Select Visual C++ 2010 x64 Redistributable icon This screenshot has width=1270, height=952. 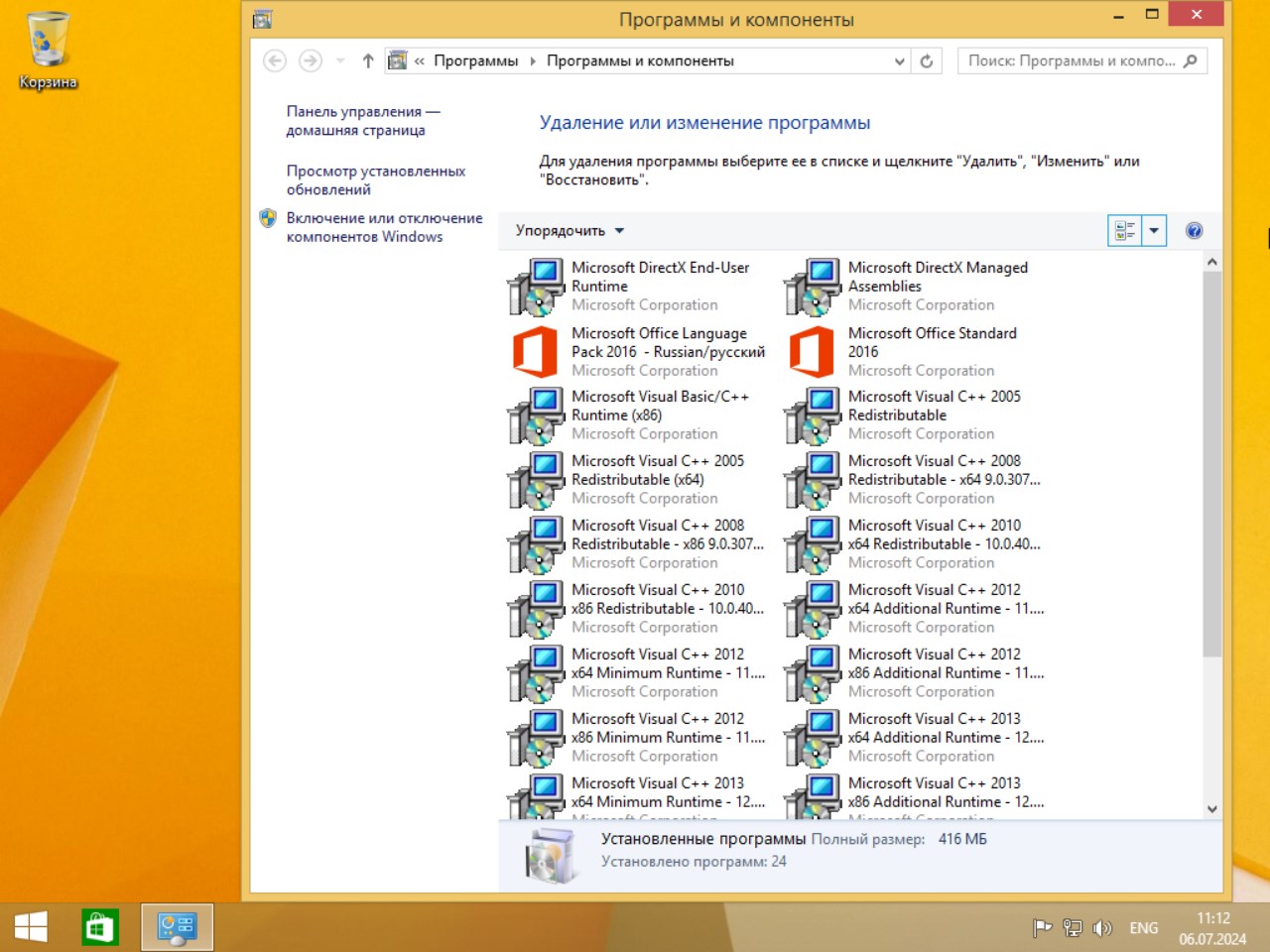(813, 544)
